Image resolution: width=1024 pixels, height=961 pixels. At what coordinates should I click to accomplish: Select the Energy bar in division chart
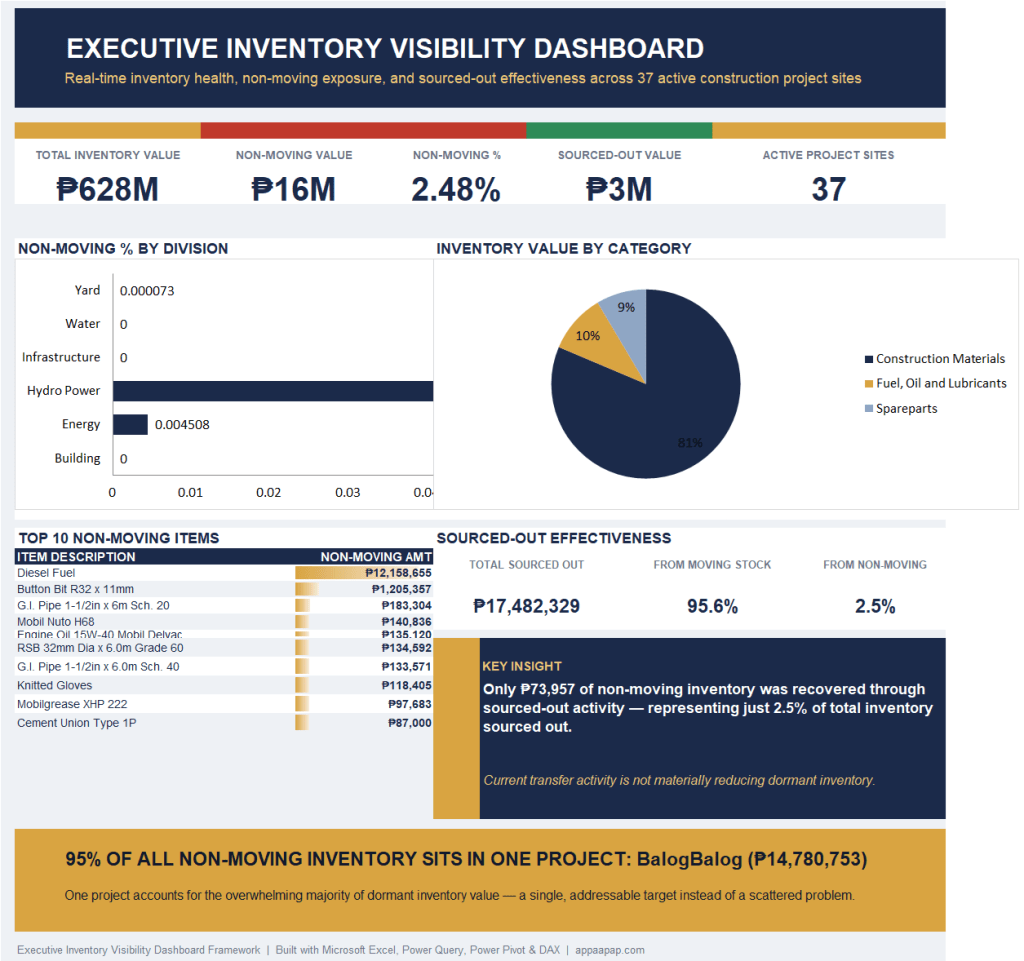point(130,424)
